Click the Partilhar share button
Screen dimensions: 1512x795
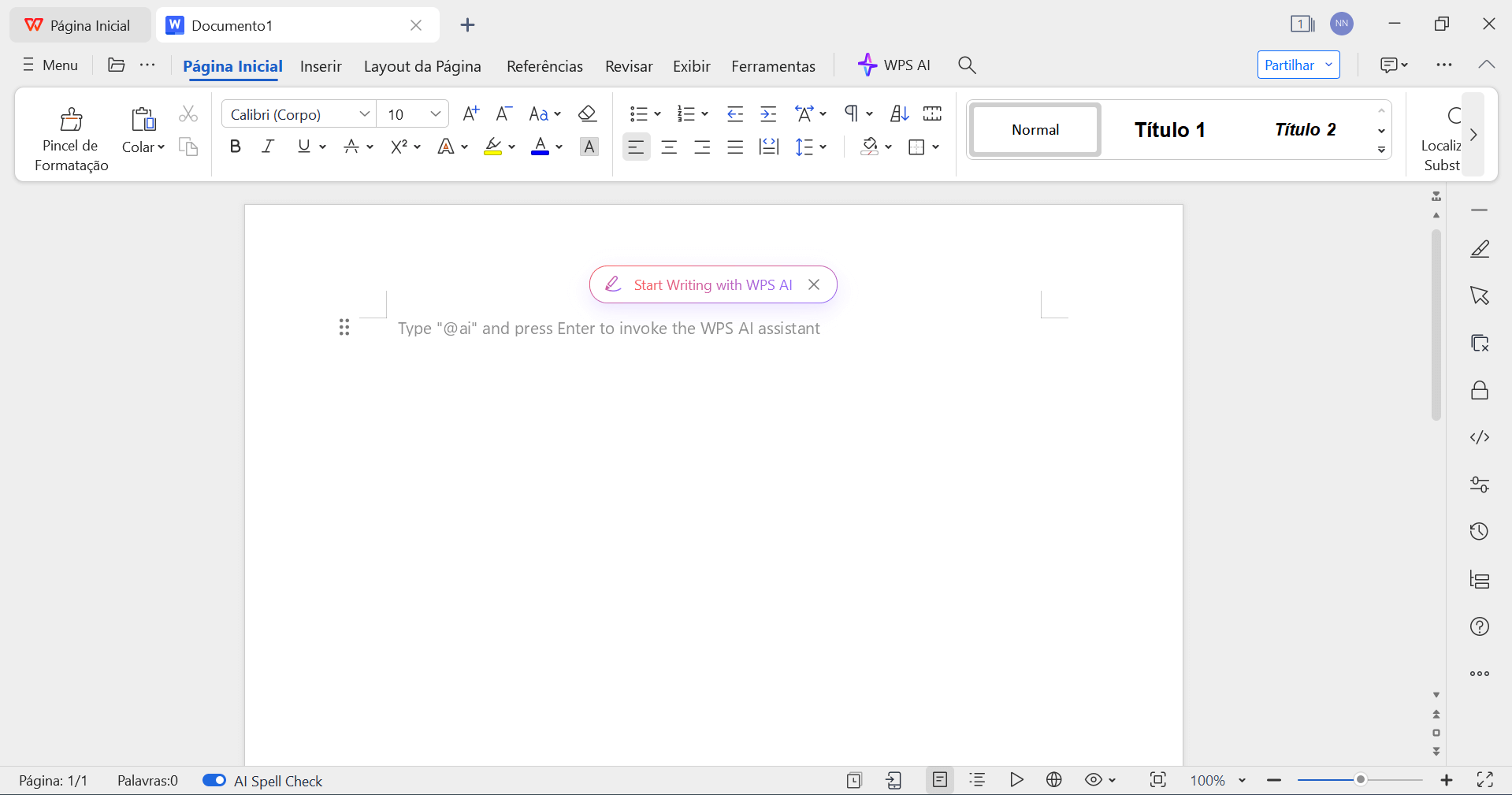1298,65
